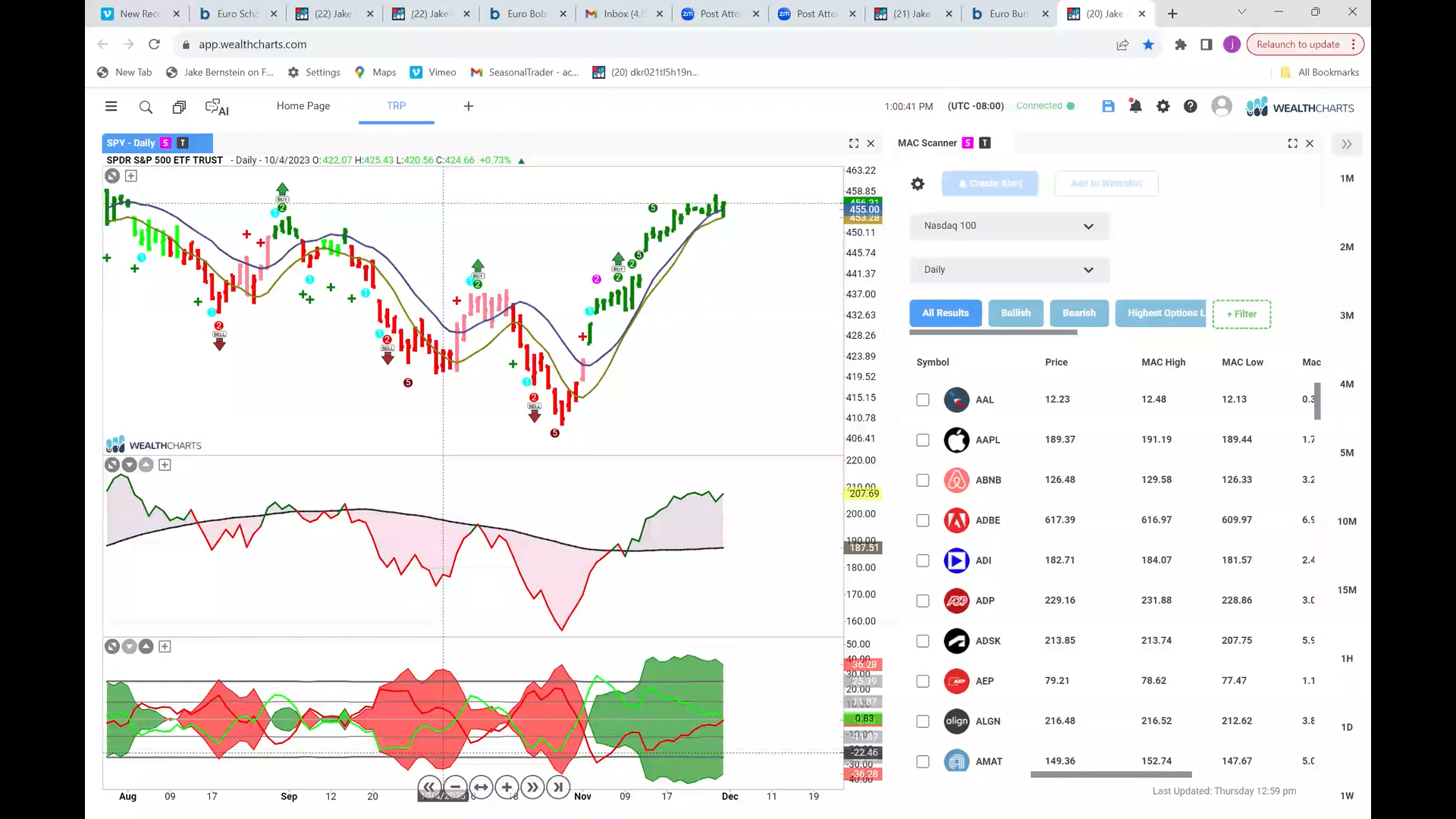Expand the Nasdaq 100 universe dropdown
The width and height of the screenshot is (1456, 819).
(1009, 226)
